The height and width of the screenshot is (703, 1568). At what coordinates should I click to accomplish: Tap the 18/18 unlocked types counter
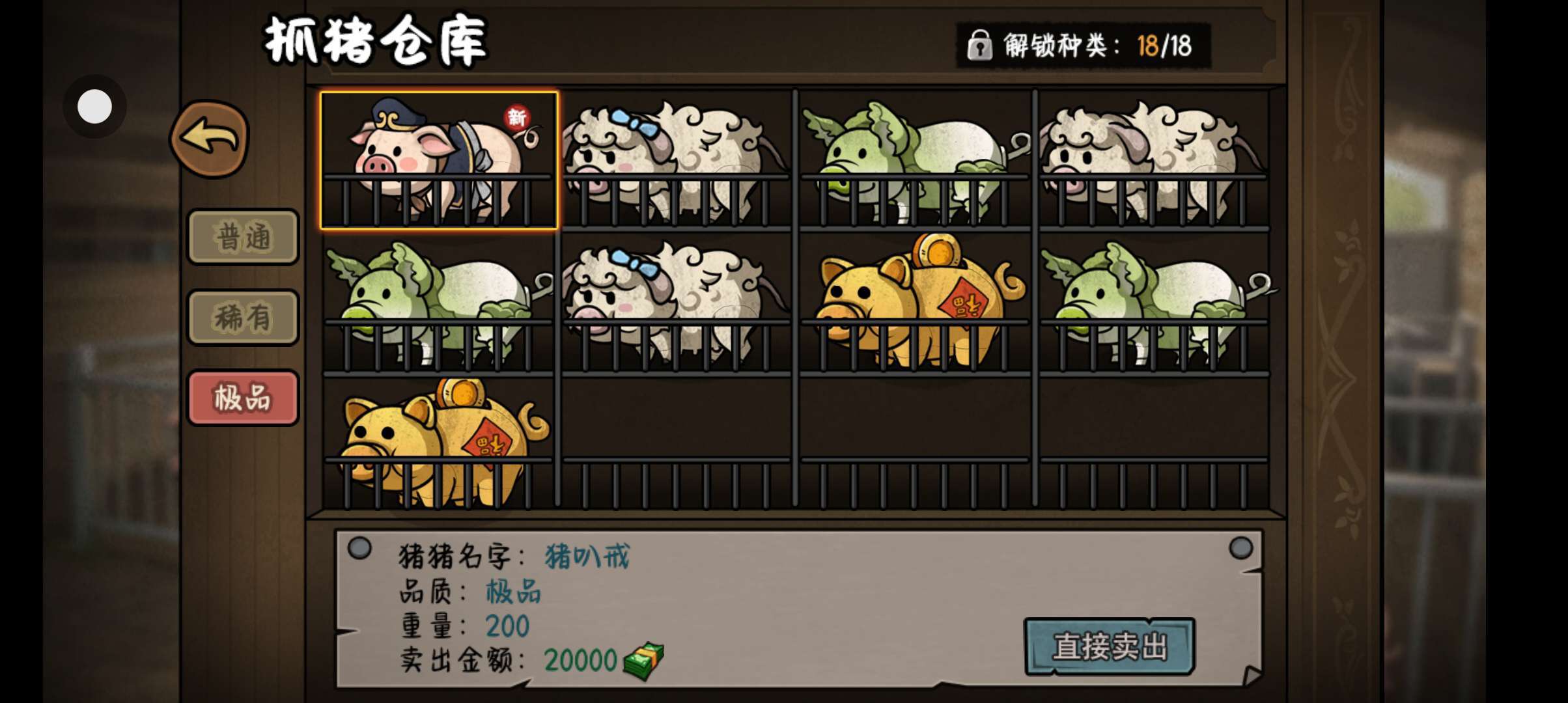point(1164,46)
